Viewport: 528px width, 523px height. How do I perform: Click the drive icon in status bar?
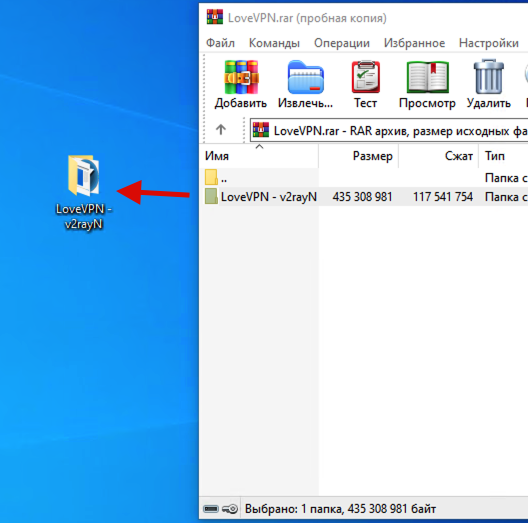tap(211, 509)
